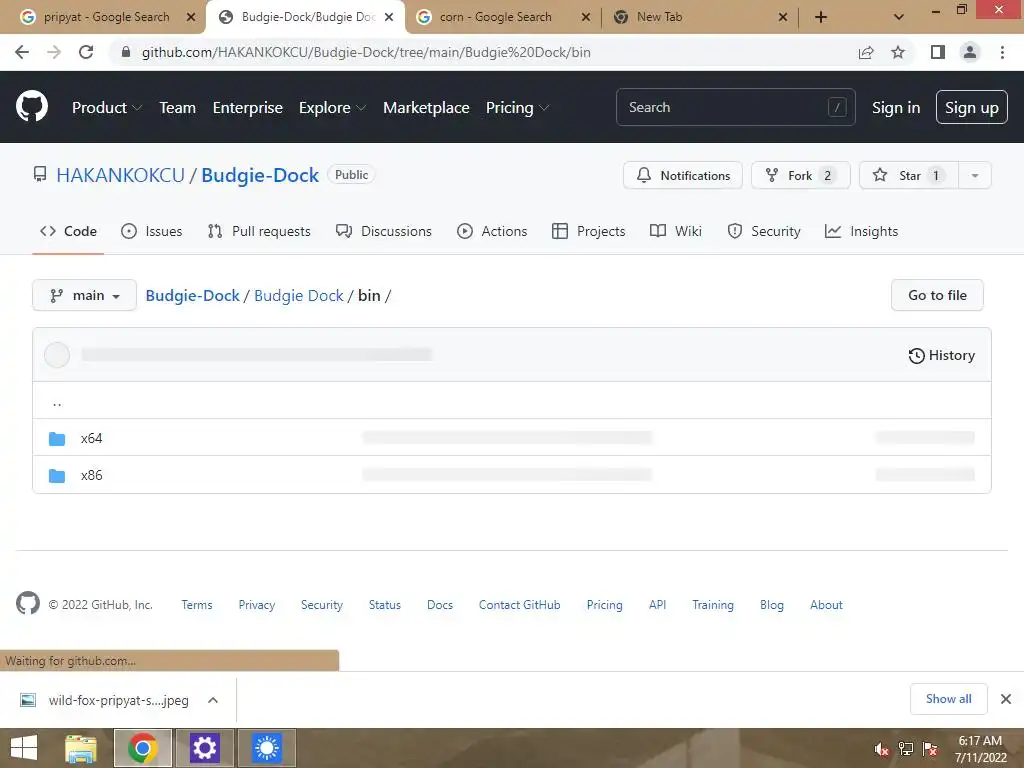Screen dimensions: 1024x768
Task: Click Chrome icon in taskbar
Action: point(143,748)
